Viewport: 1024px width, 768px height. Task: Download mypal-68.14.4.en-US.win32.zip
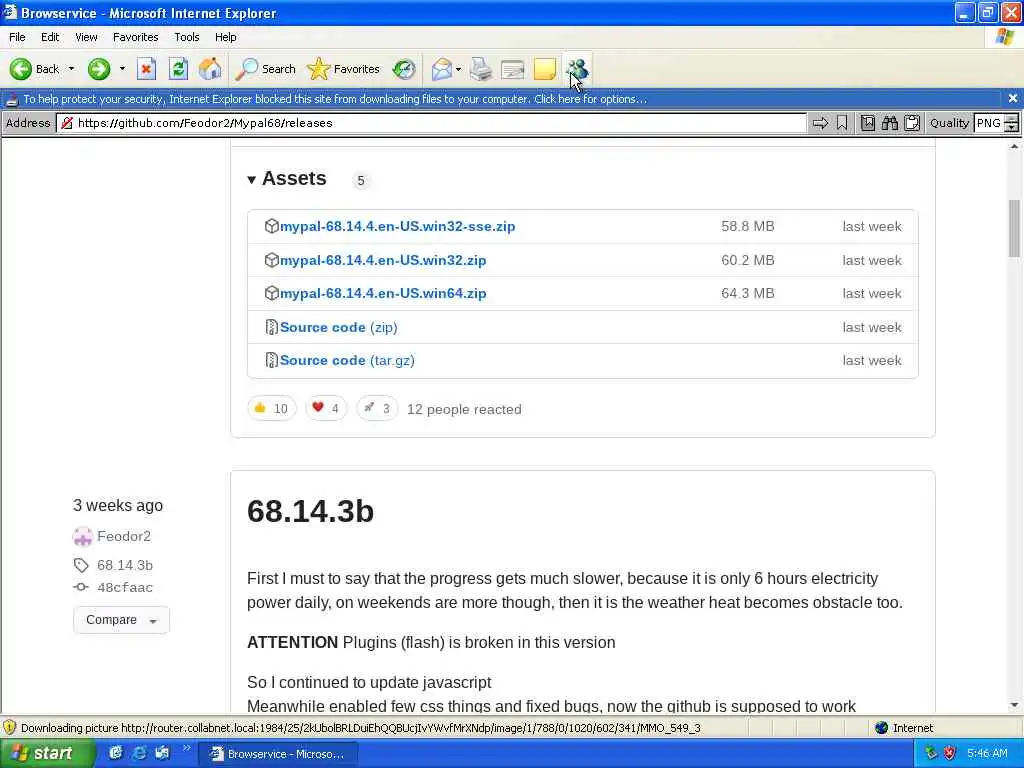383,261
